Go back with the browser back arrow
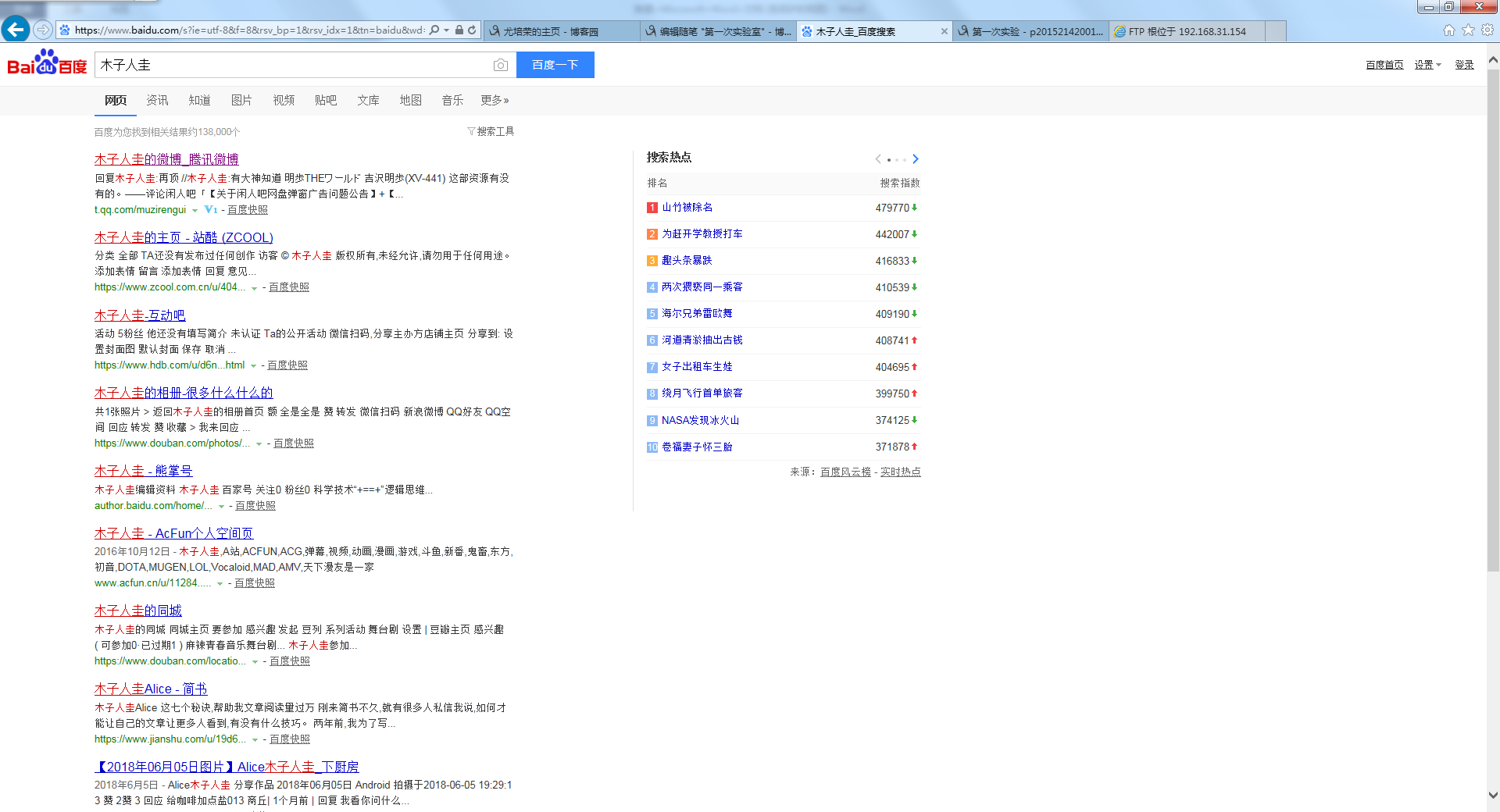Screen dimensions: 1500x812 pyautogui.click(x=15, y=30)
